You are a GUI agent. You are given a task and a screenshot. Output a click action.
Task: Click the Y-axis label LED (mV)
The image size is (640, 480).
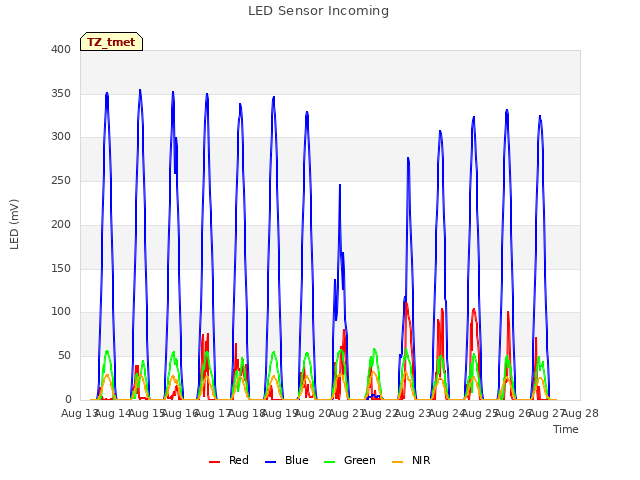click(x=14, y=224)
